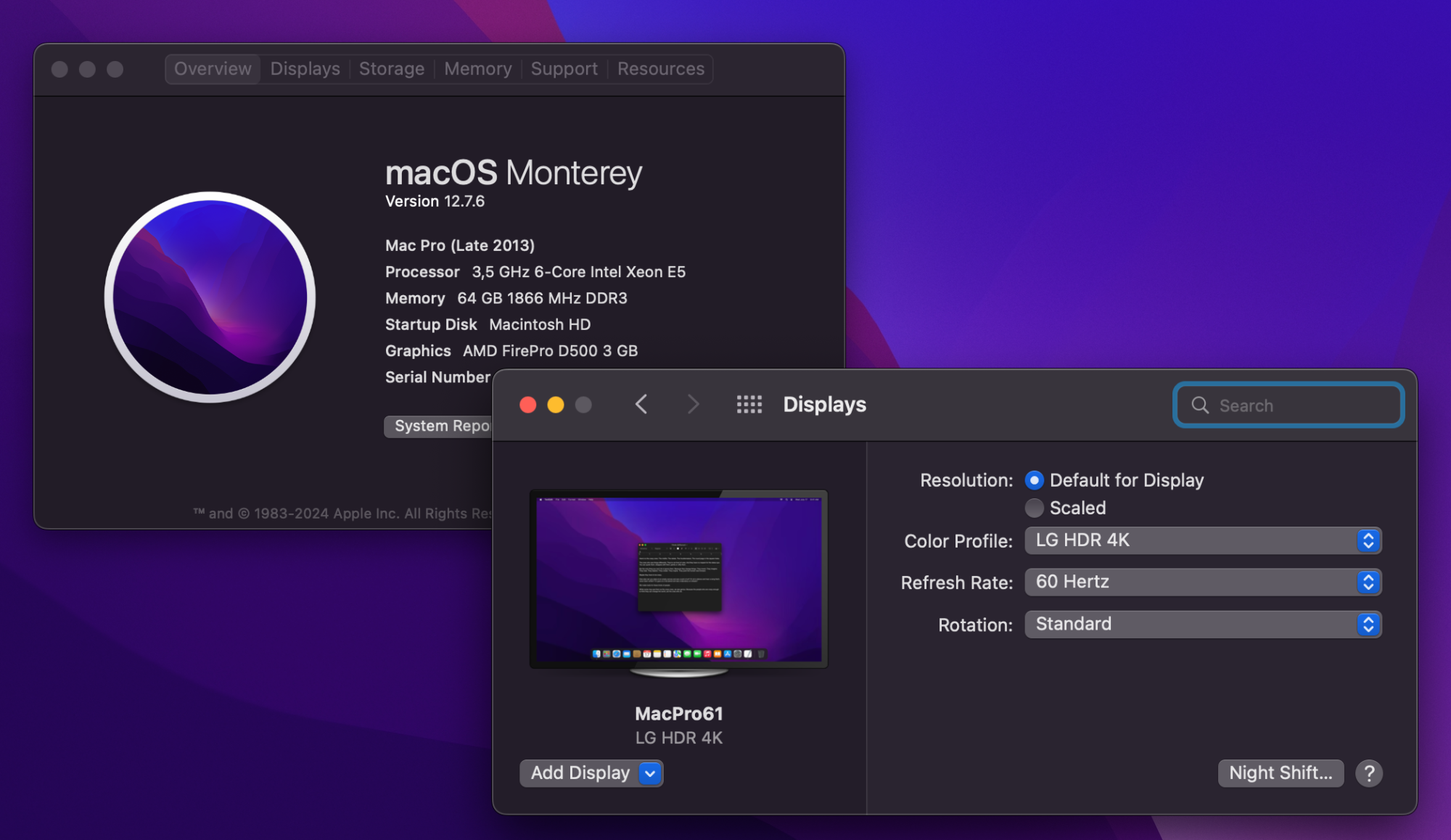The width and height of the screenshot is (1451, 840).
Task: Select Default for Display resolution
Action: pos(1035,480)
